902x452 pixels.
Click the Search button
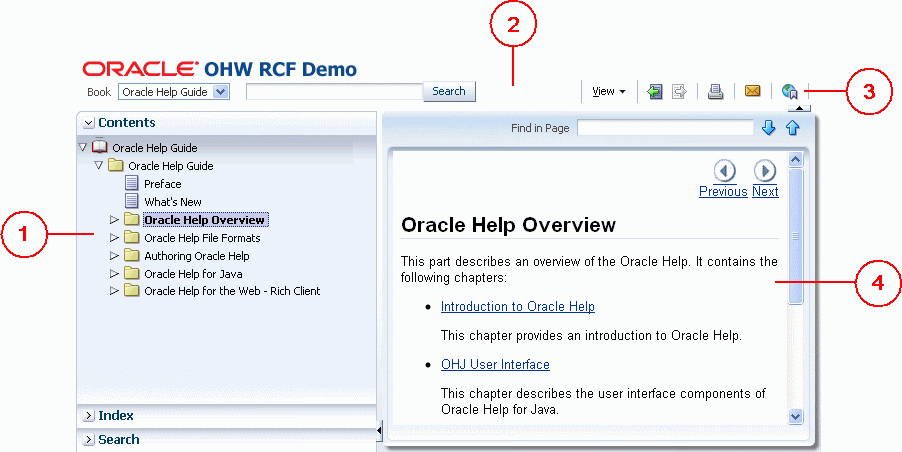(x=449, y=91)
